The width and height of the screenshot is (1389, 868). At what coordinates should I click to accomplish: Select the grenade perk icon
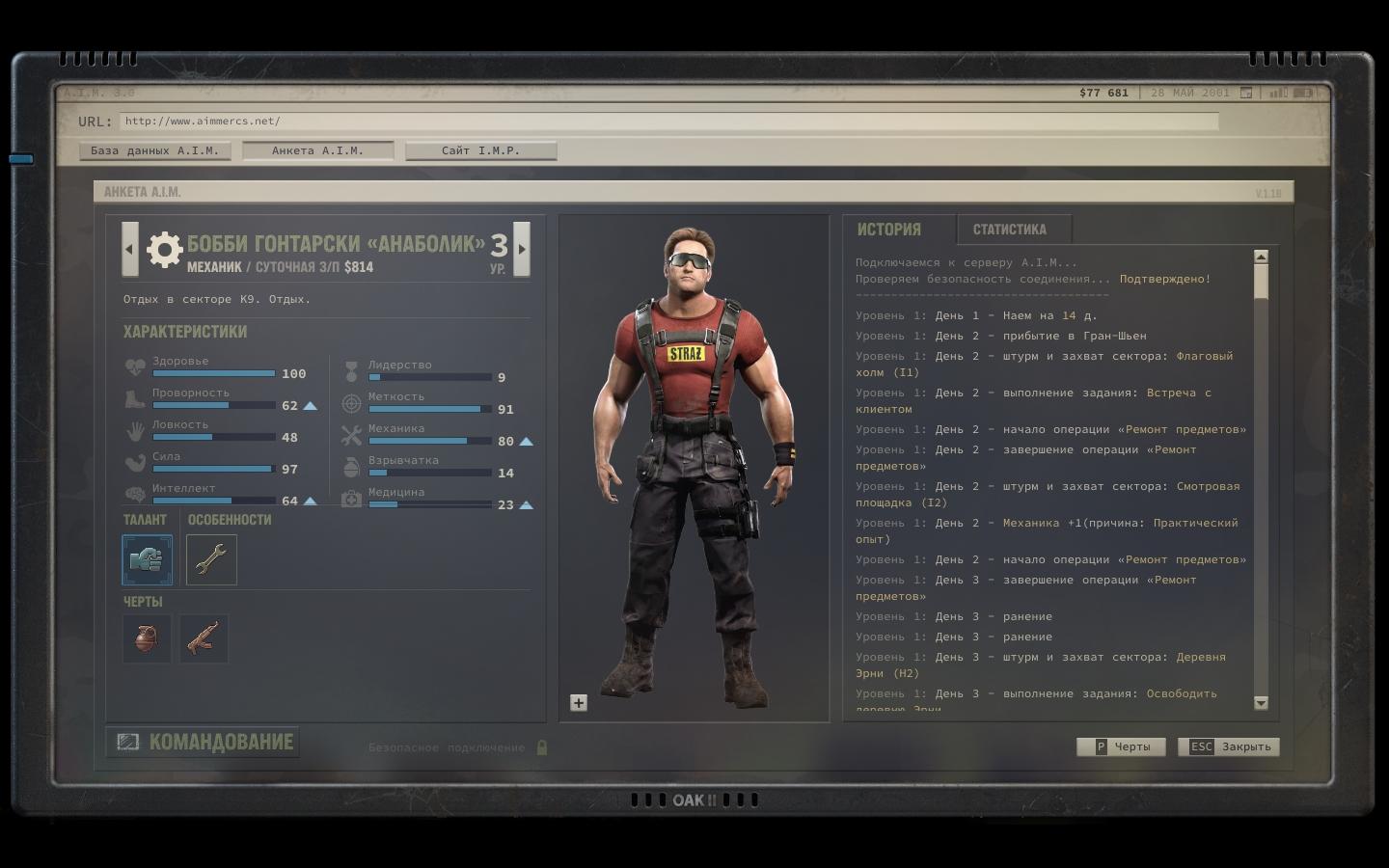click(147, 638)
